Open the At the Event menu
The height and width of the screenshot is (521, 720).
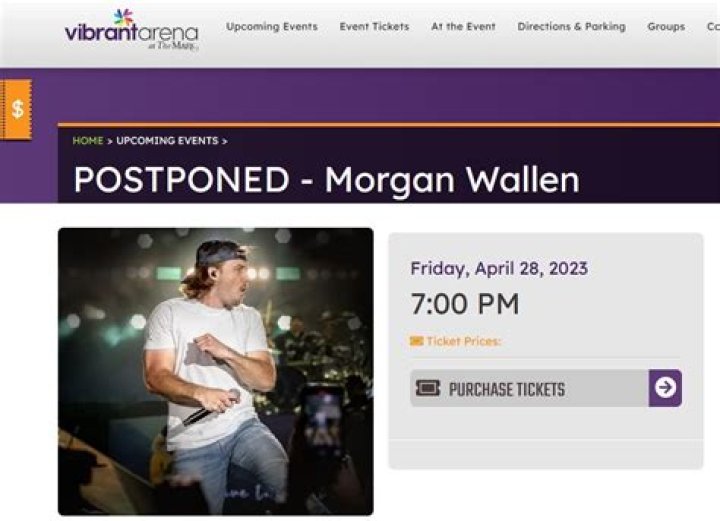463,27
